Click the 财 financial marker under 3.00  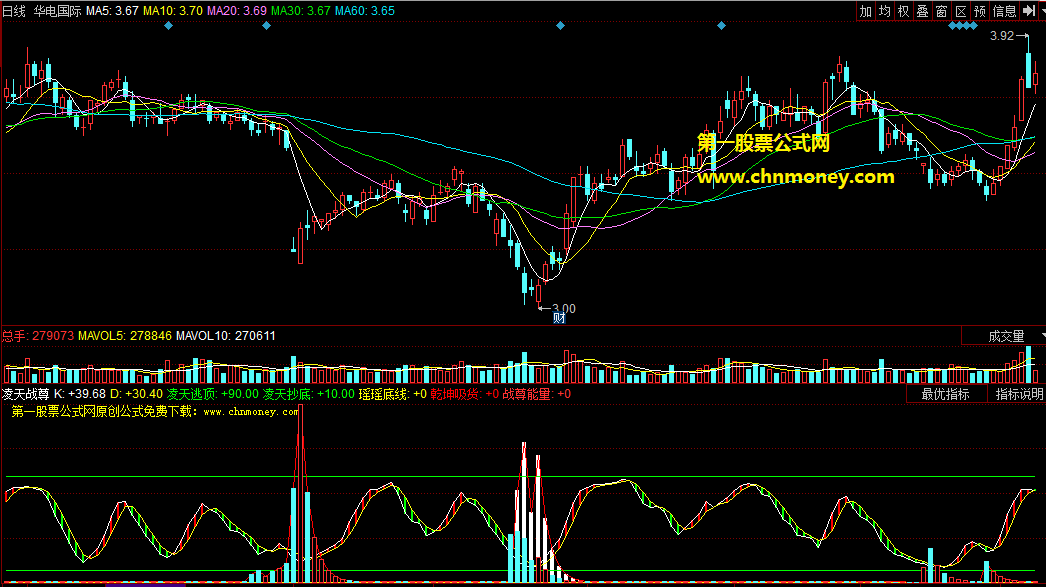point(559,318)
